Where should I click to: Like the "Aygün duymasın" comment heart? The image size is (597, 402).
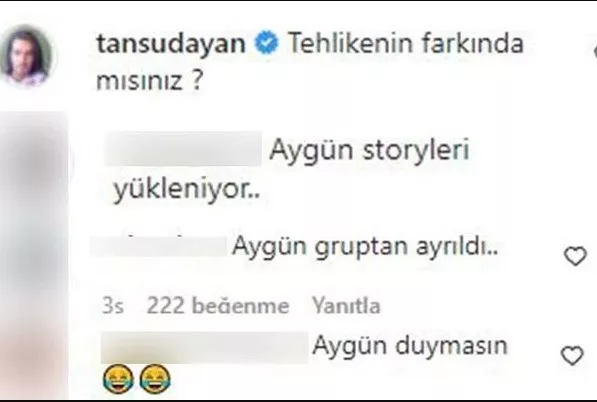point(572,356)
